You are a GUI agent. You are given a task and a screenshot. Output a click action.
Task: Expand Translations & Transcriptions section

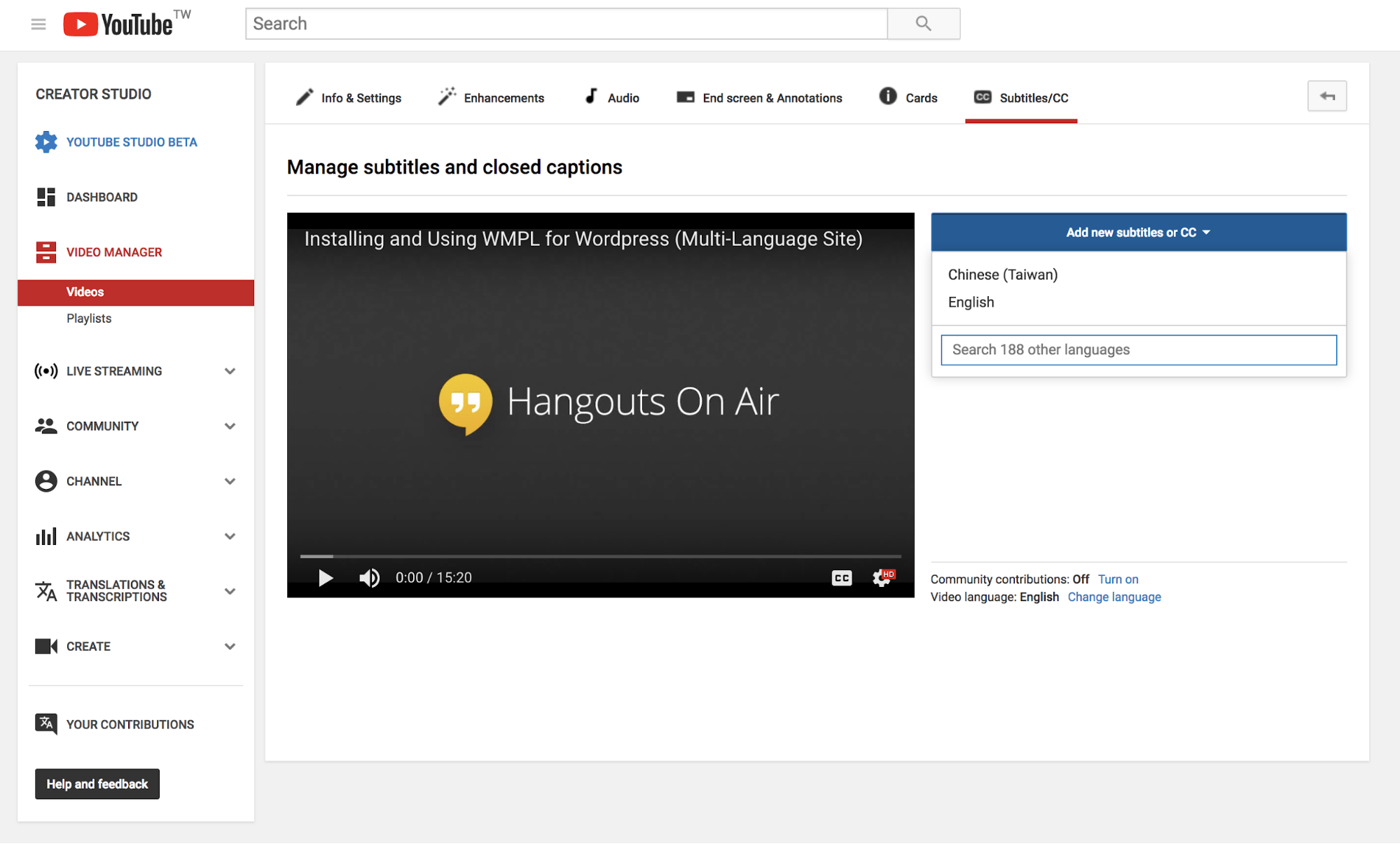point(230,591)
